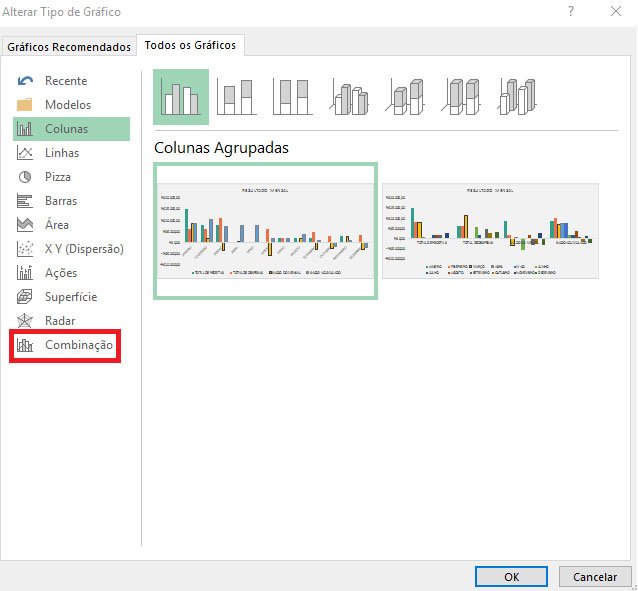Select the Pizza chart category
This screenshot has height=591, width=638.
click(x=57, y=177)
